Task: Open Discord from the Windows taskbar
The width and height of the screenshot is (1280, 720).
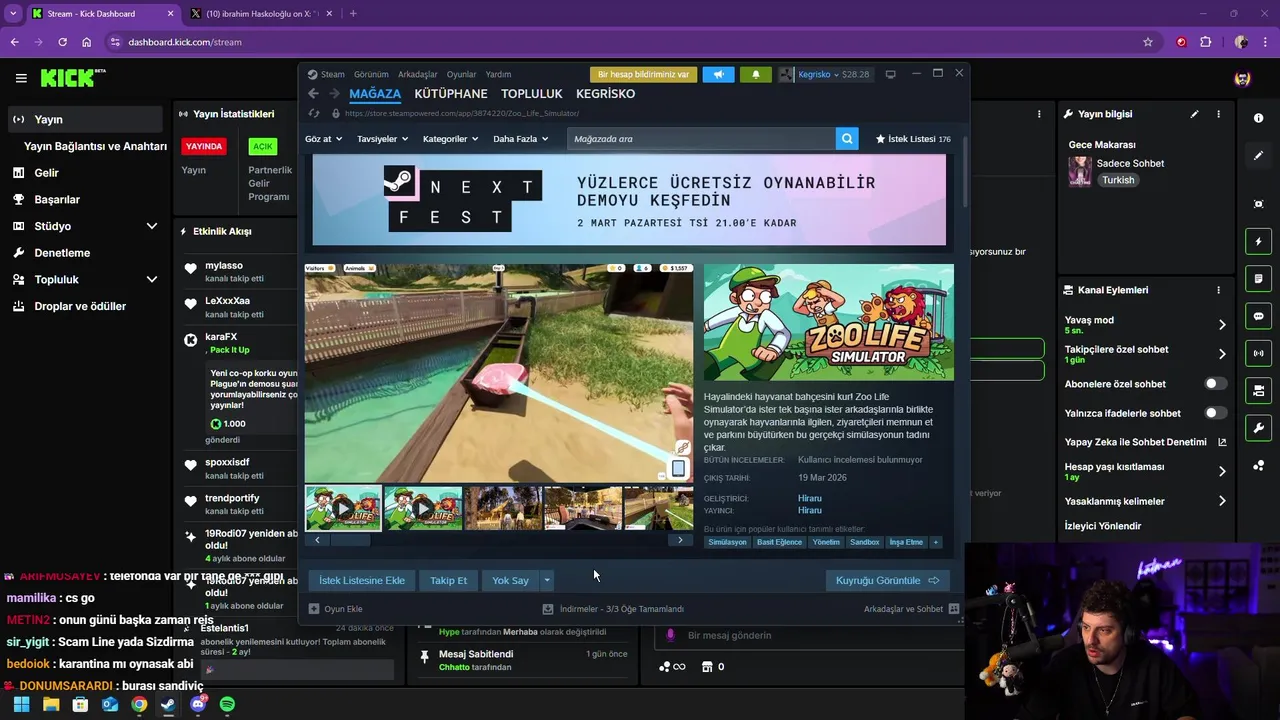Action: [198, 704]
